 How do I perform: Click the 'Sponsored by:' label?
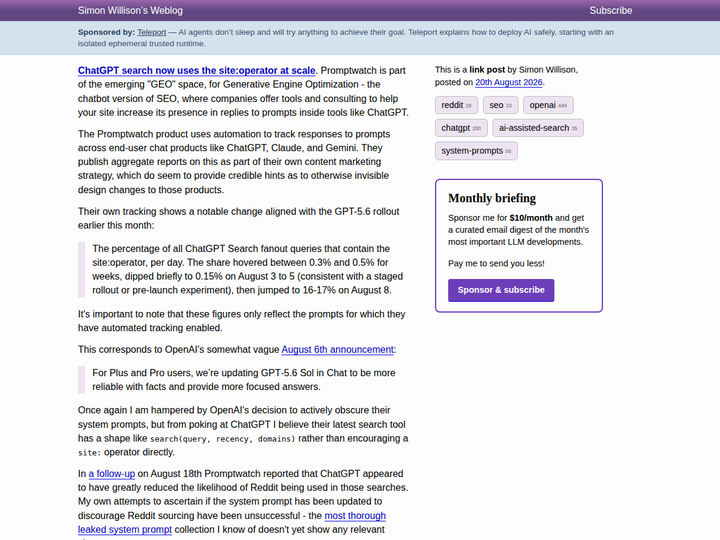point(107,32)
